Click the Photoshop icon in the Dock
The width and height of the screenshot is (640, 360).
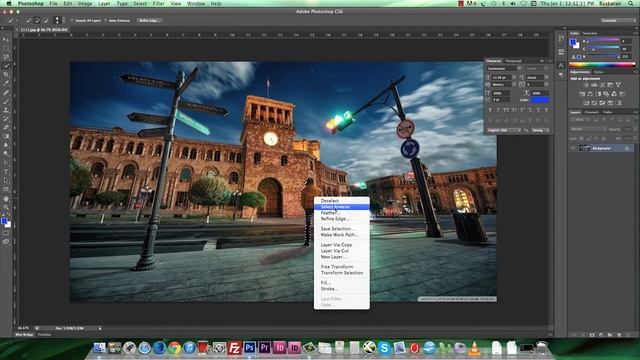point(249,348)
